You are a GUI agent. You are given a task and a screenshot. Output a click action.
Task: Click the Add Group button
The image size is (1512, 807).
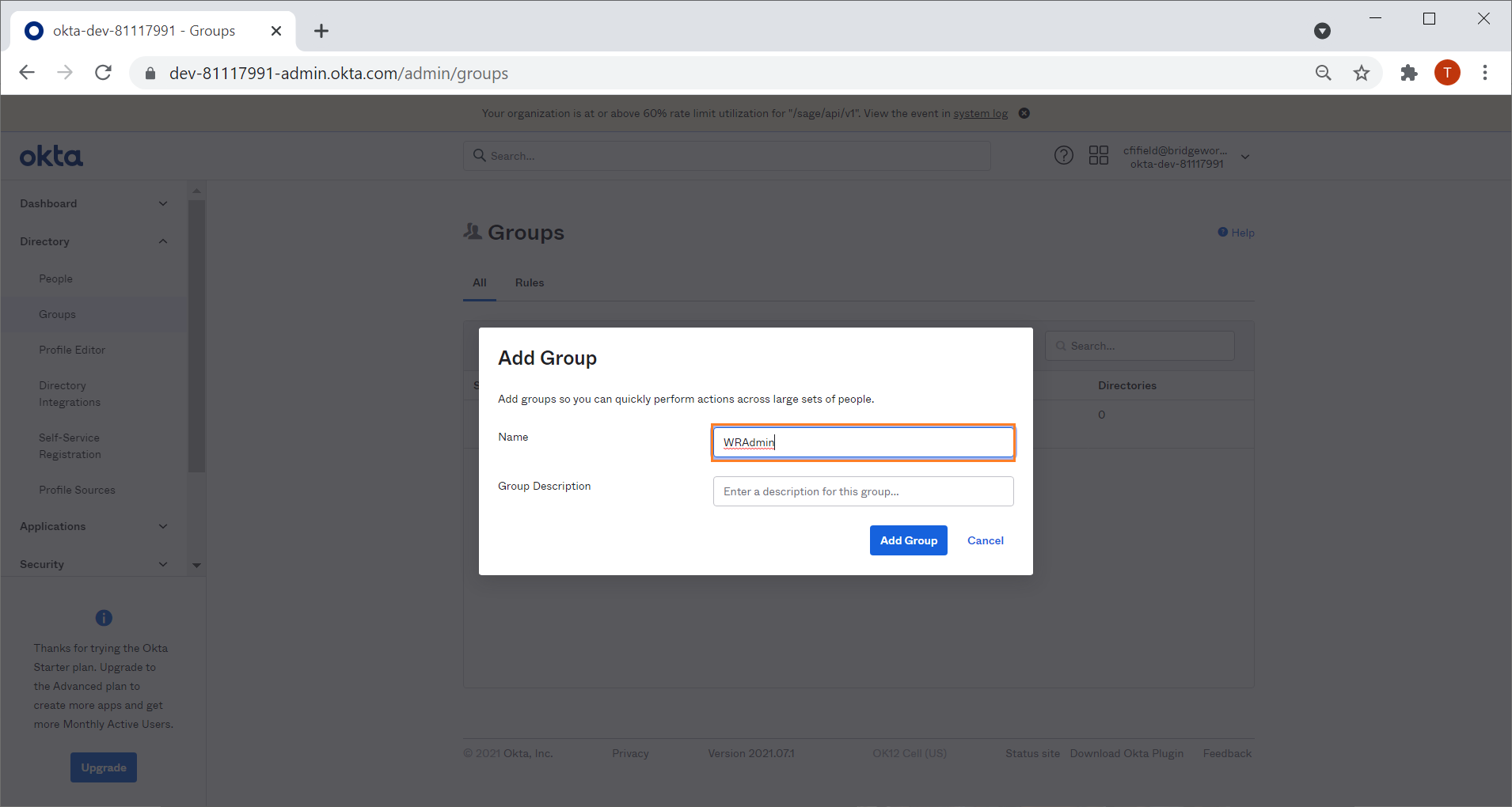(909, 540)
